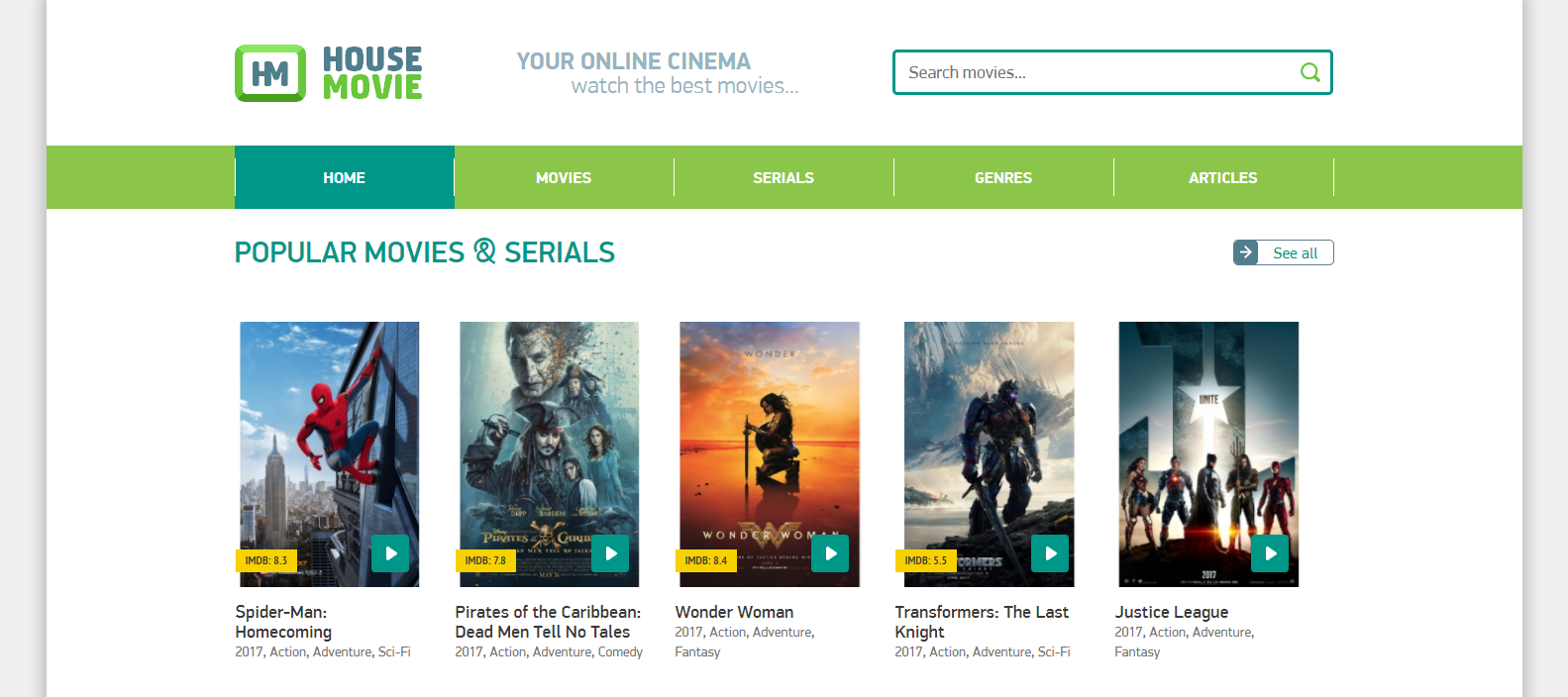Click the See all arrow icon
This screenshot has height=697, width=1568.
coord(1246,252)
